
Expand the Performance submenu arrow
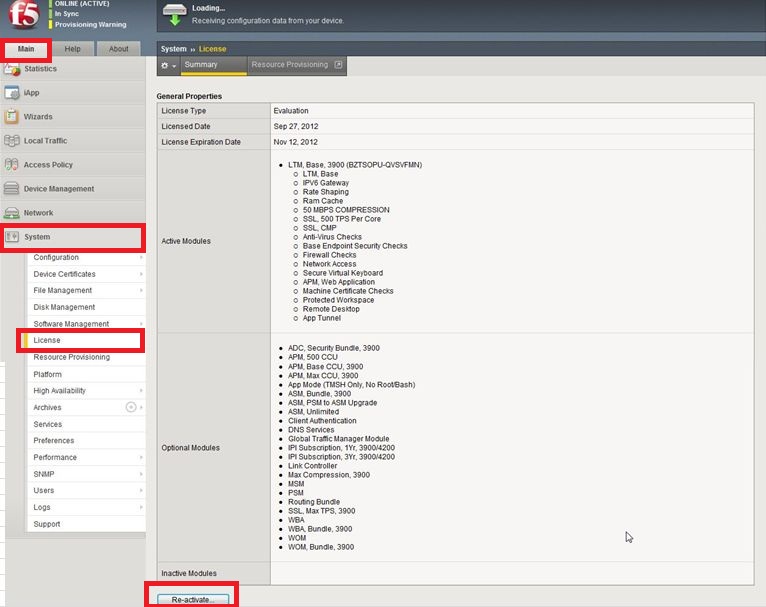click(x=141, y=457)
